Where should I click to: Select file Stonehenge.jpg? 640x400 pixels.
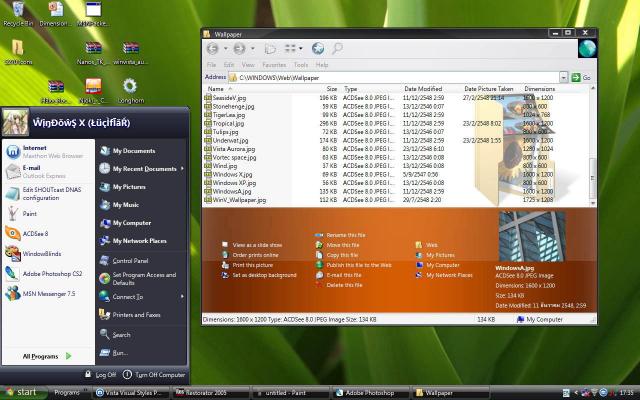[x=233, y=107]
